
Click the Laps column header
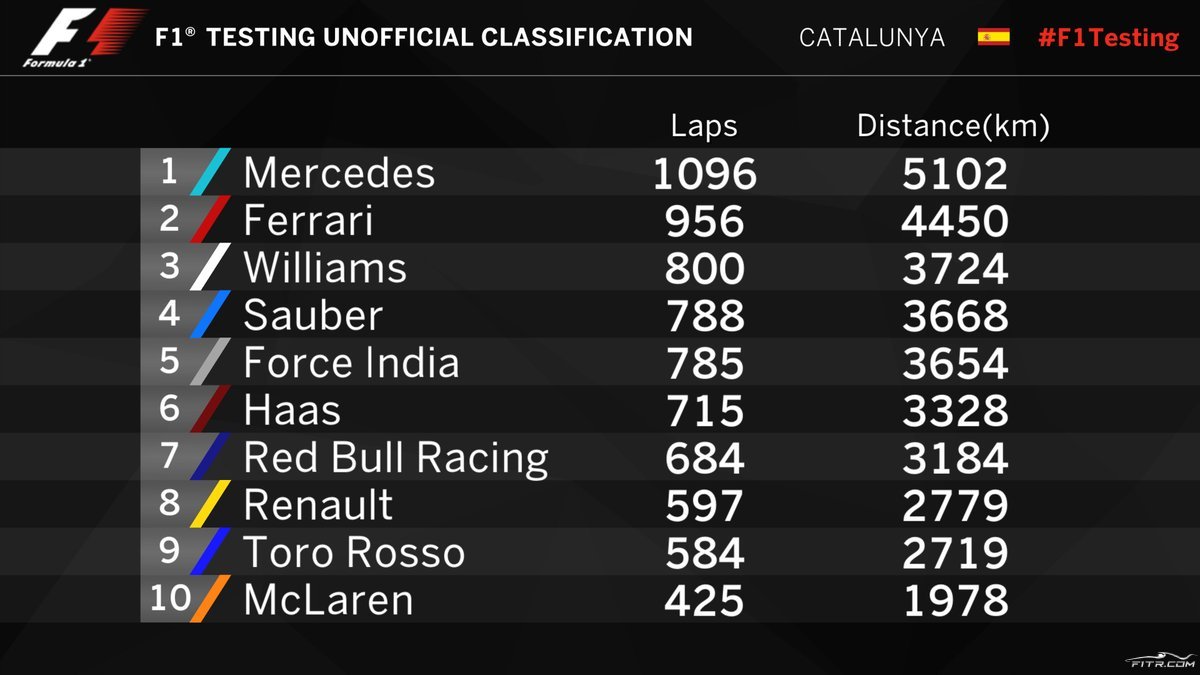click(x=704, y=126)
